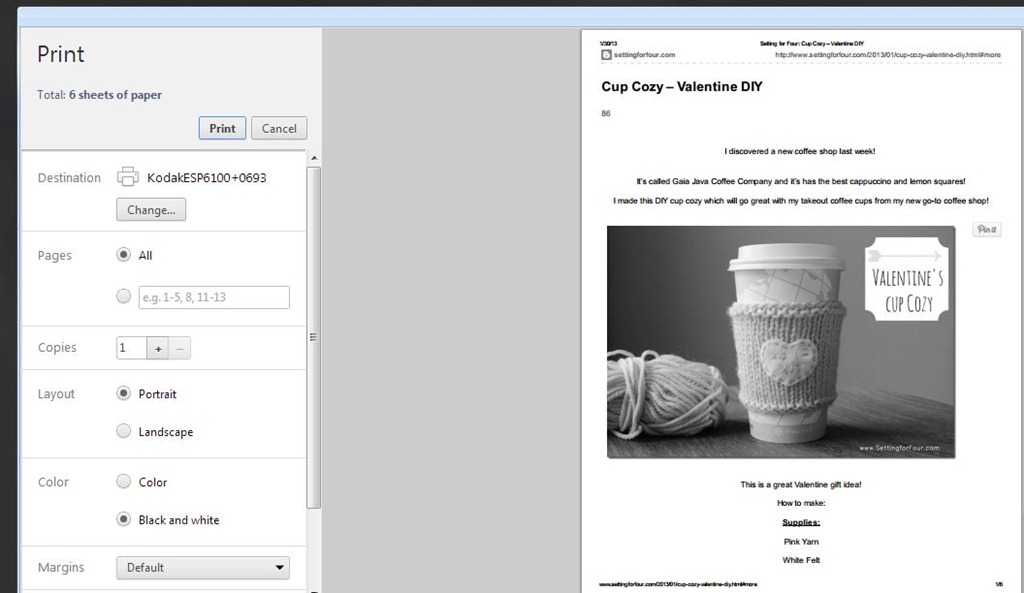
Task: Click the printer icon next to KodakESP6100+0693
Action: [127, 176]
